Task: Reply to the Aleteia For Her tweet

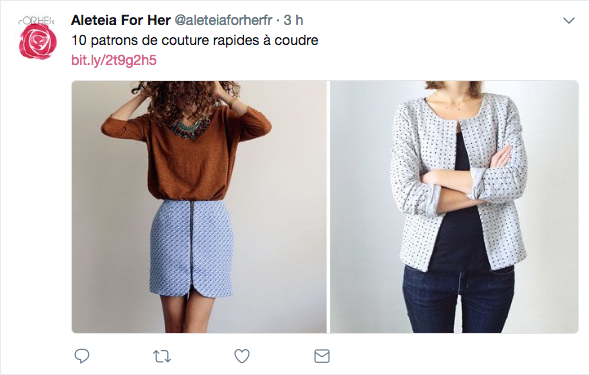Action: (x=82, y=356)
